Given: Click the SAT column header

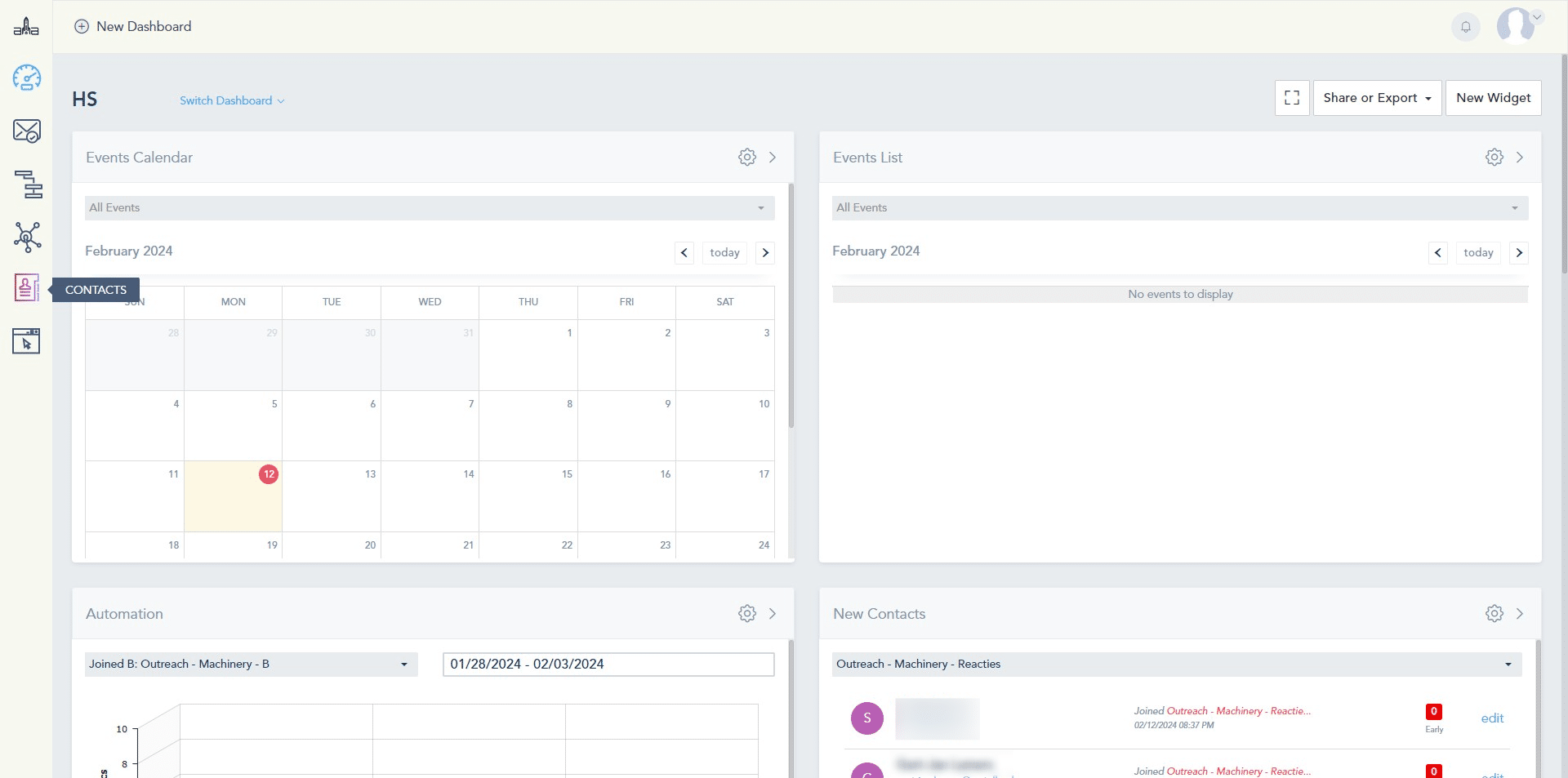Looking at the screenshot, I should pos(725,302).
